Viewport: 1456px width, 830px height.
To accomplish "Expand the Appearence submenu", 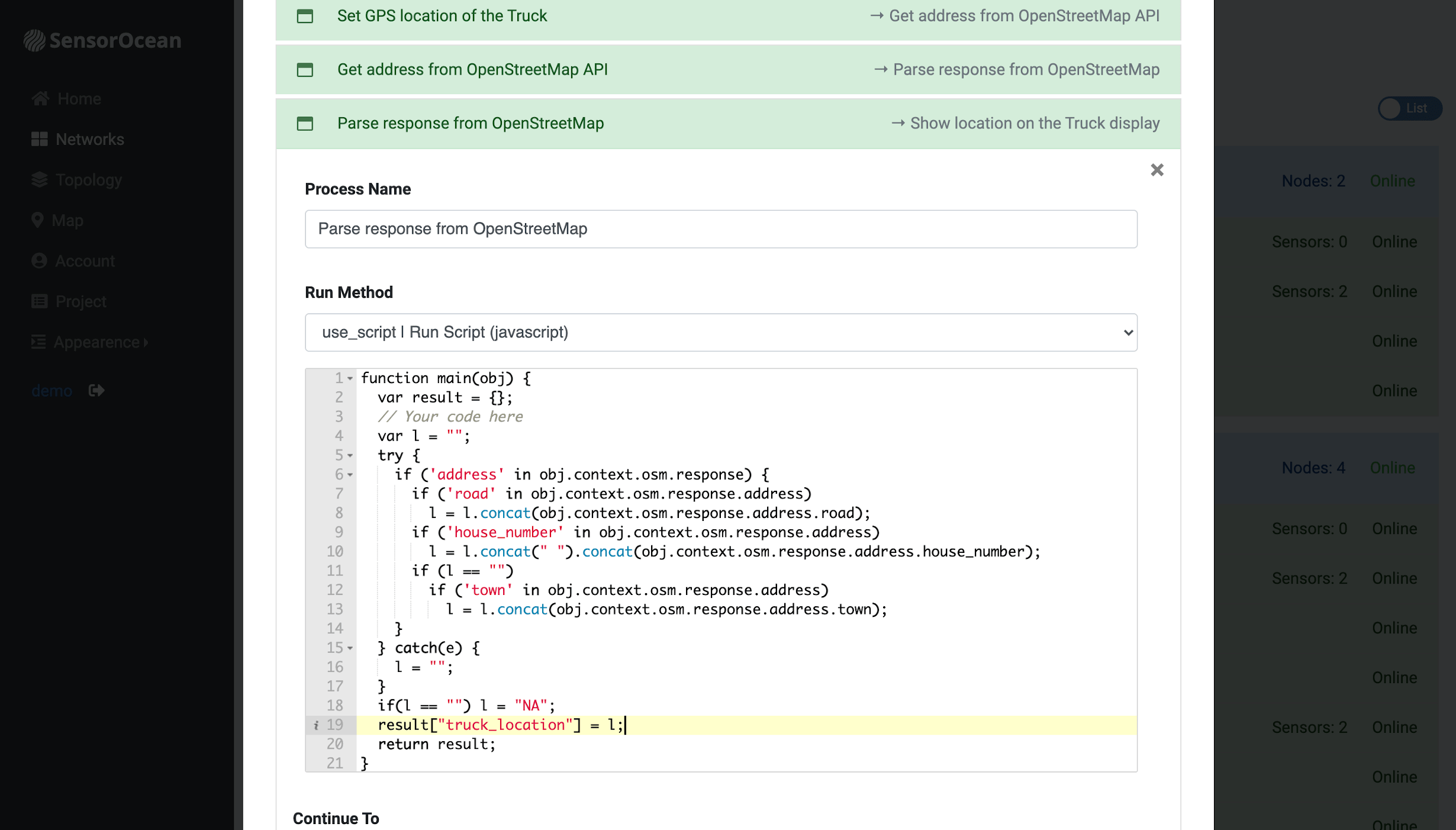I will [x=96, y=342].
